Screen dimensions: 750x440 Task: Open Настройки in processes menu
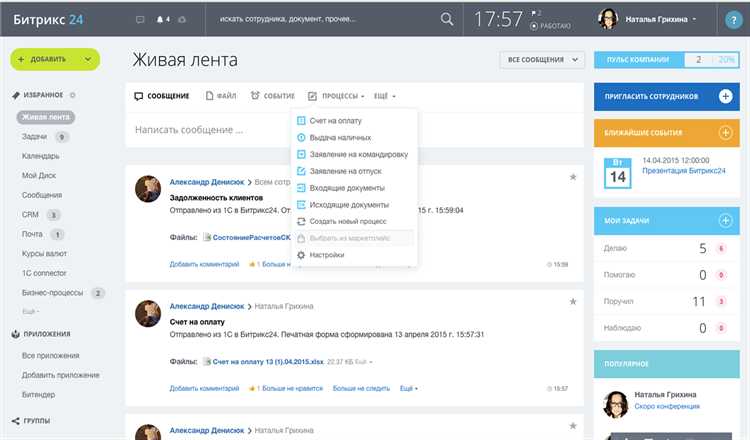click(x=327, y=255)
